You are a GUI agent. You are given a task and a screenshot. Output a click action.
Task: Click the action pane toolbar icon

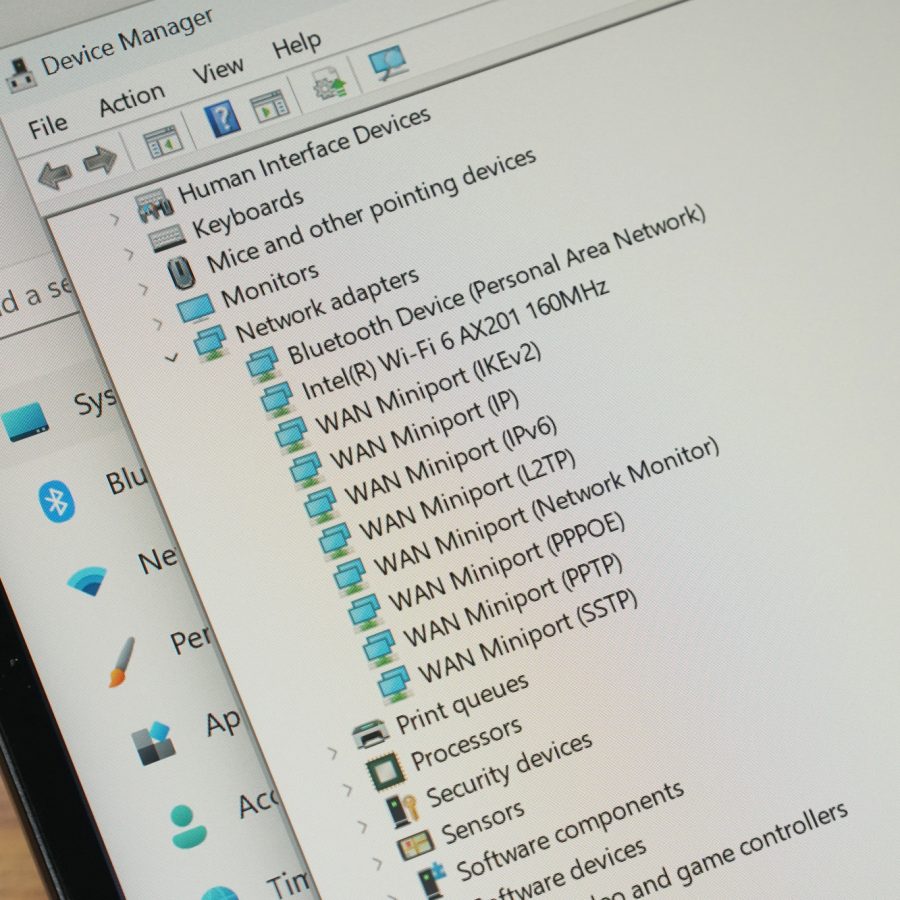tap(270, 106)
